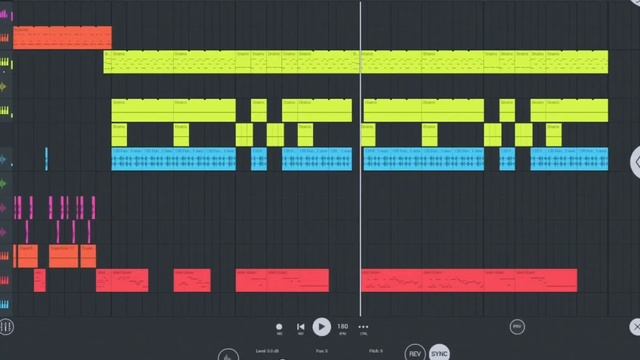
Task: Tap the PRV circular button
Action: tap(517, 327)
